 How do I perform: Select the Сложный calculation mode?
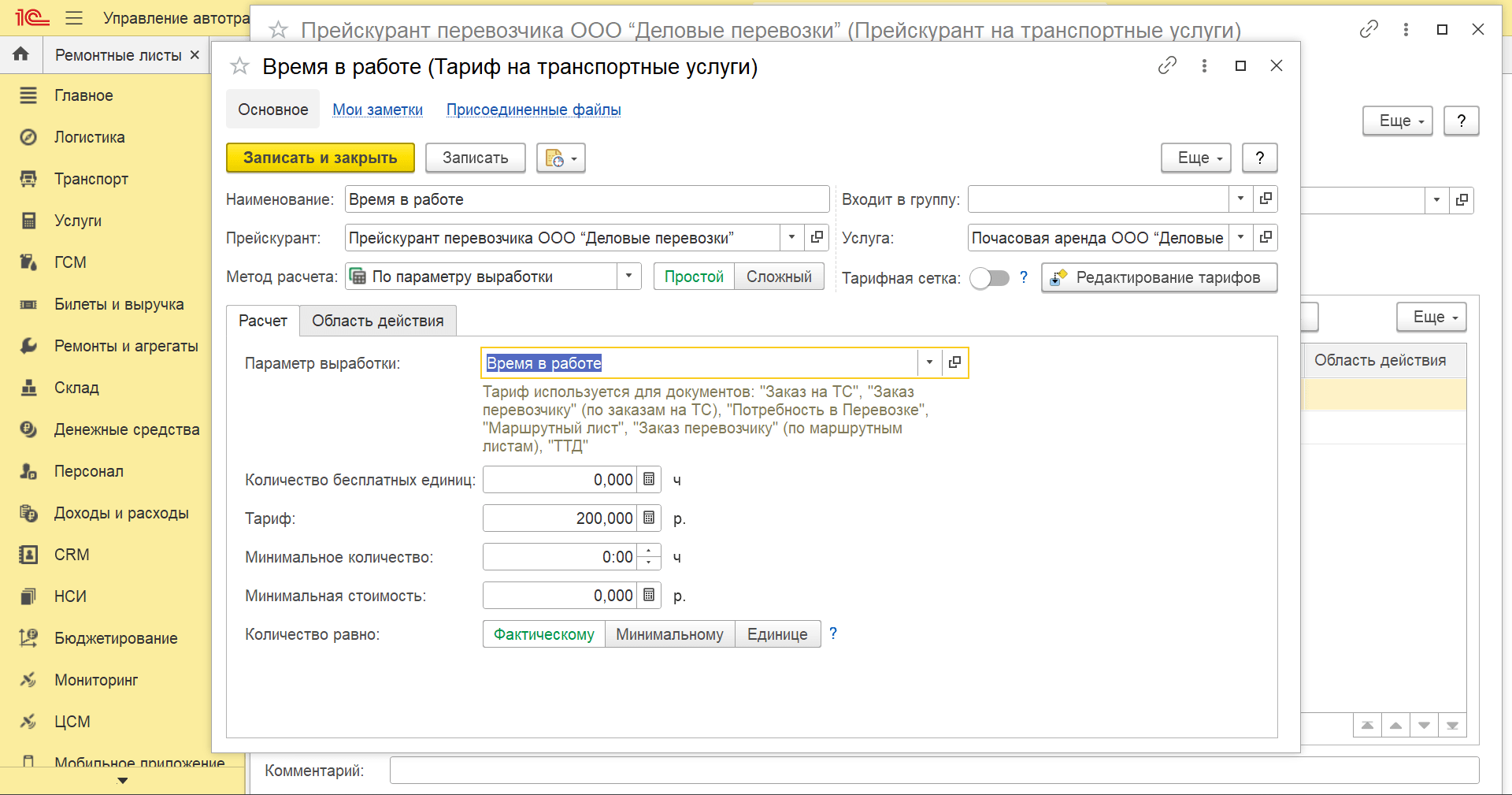(778, 277)
